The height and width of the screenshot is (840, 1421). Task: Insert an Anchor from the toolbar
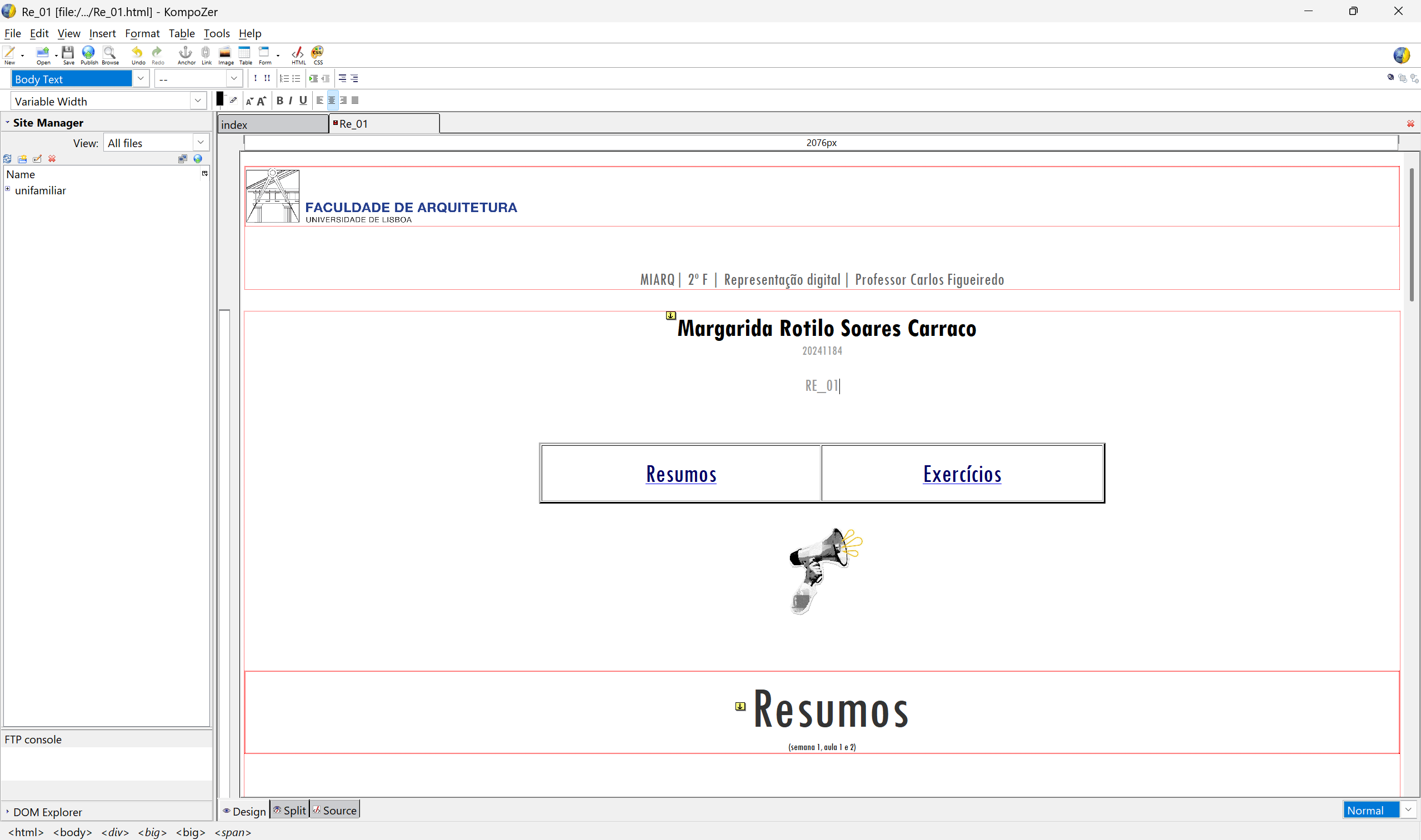coord(185,54)
